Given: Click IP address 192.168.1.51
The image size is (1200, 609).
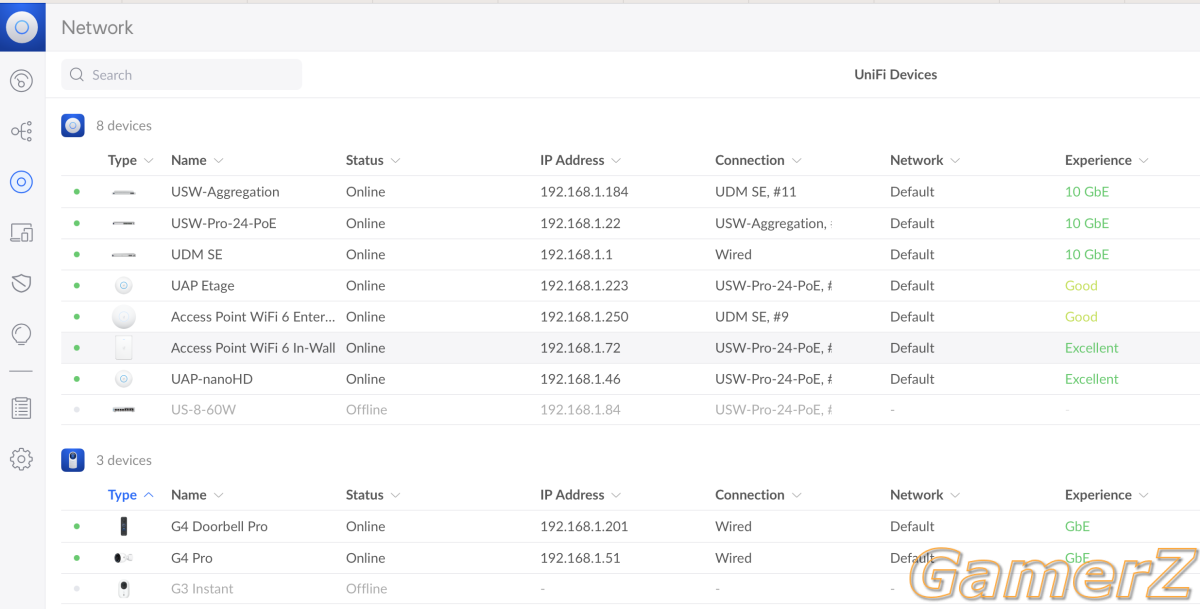Looking at the screenshot, I should coord(580,558).
